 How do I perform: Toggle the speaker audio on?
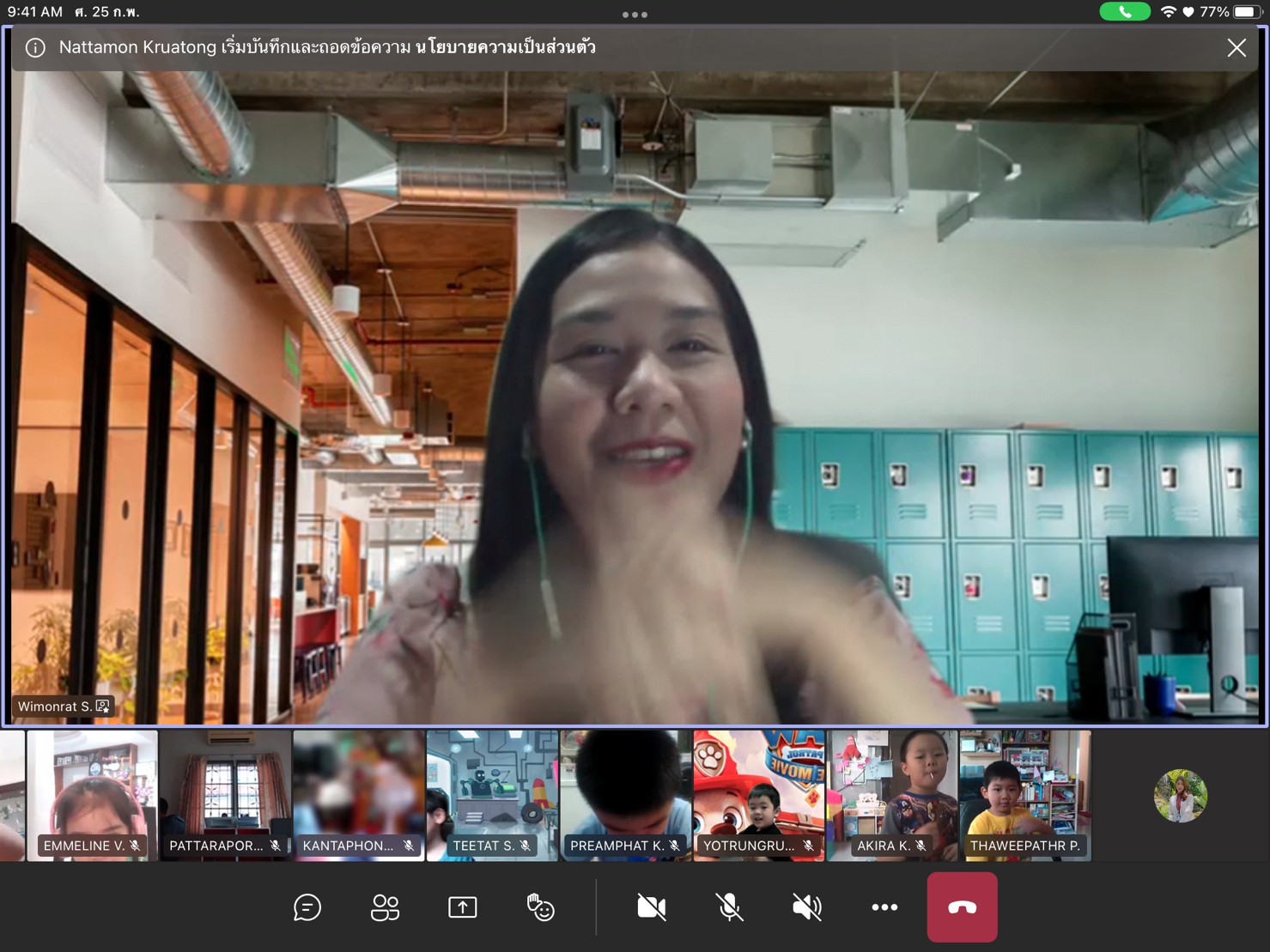click(x=806, y=907)
